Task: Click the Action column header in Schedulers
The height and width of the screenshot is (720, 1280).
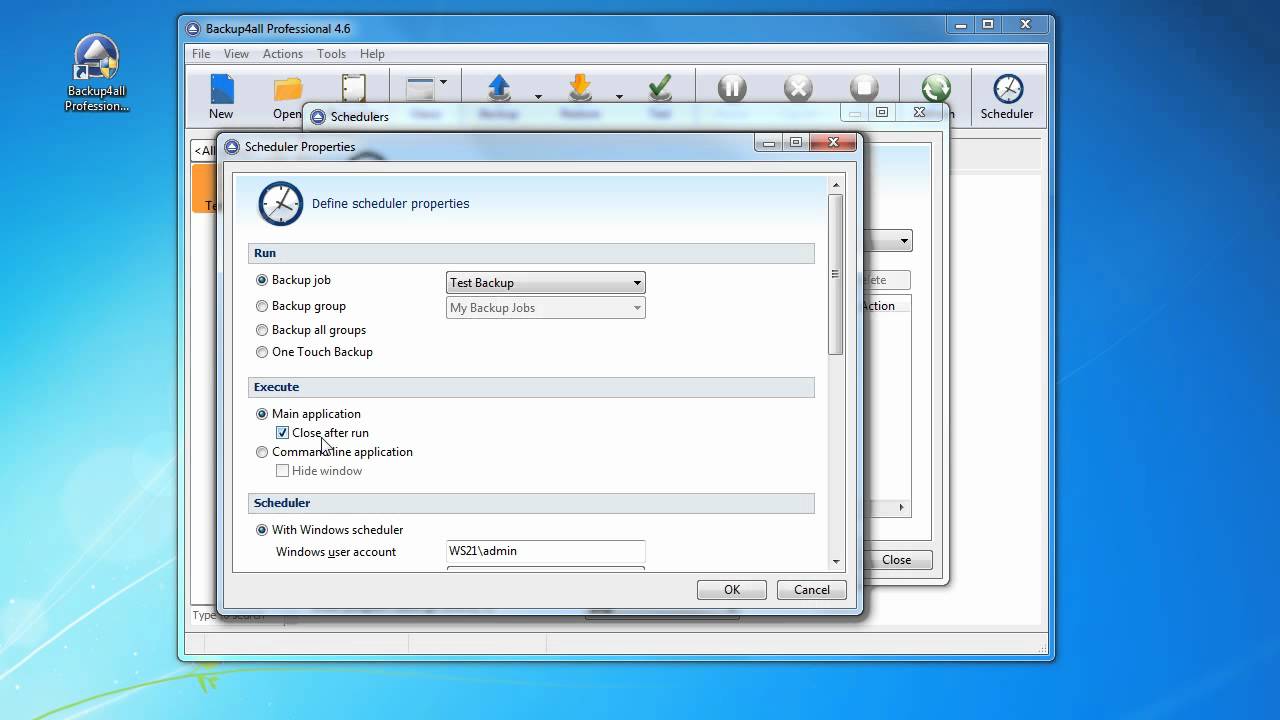Action: tap(884, 306)
